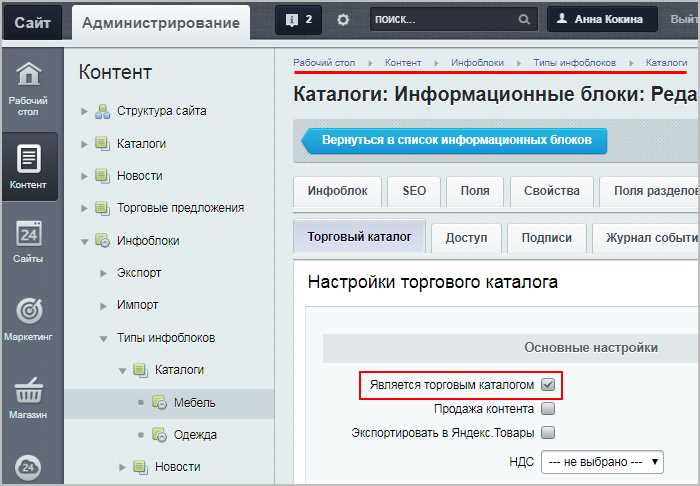The width and height of the screenshot is (700, 486).
Task: Open the SEO tab
Action: pyautogui.click(x=414, y=191)
